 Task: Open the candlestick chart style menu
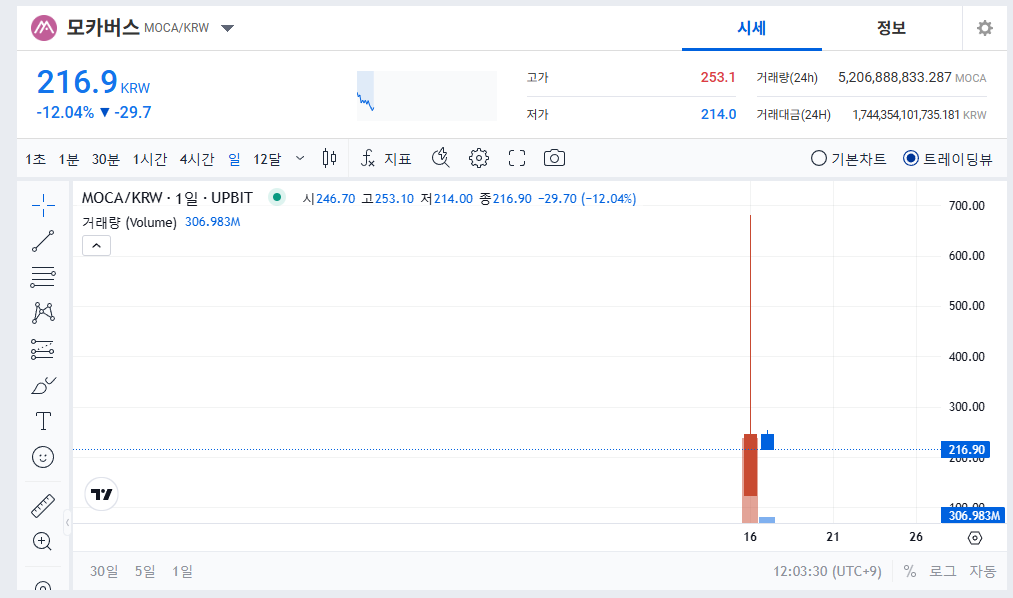(x=329, y=158)
